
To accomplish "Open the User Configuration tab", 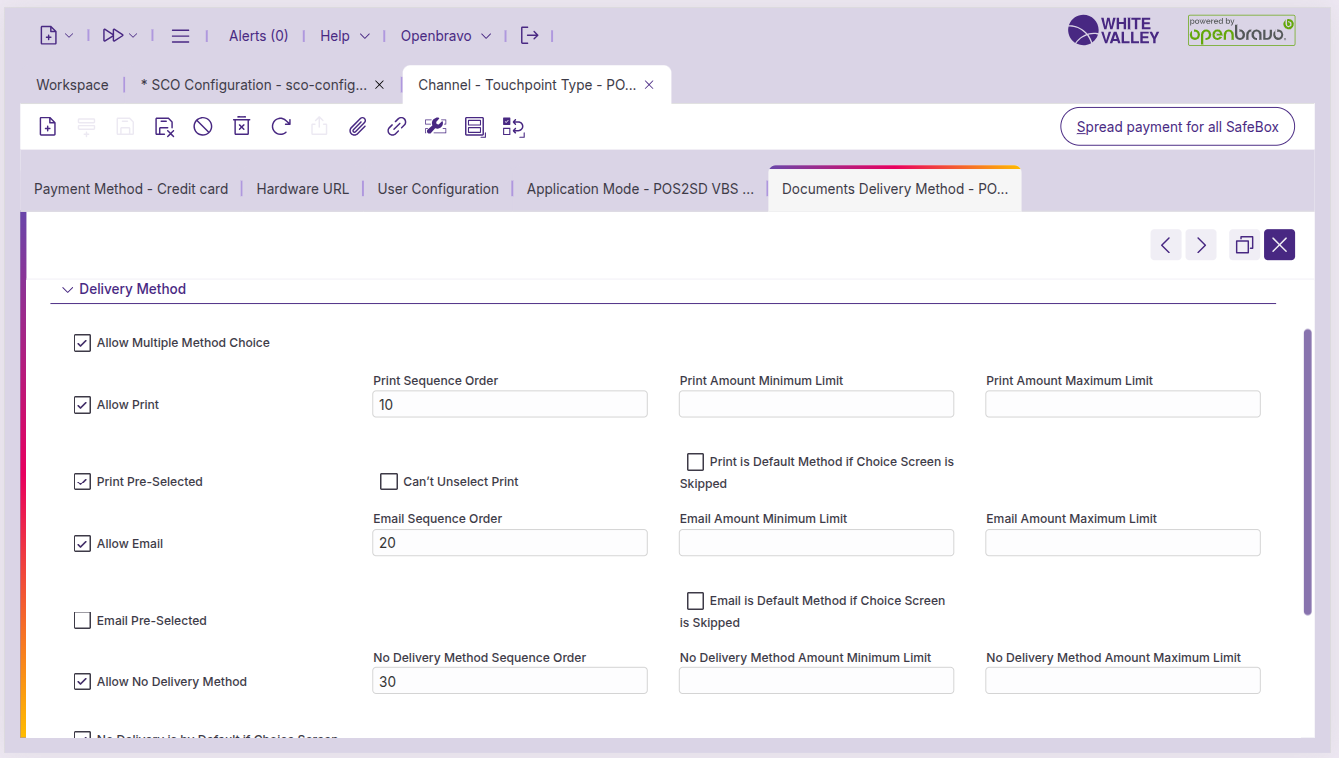I will 438,189.
